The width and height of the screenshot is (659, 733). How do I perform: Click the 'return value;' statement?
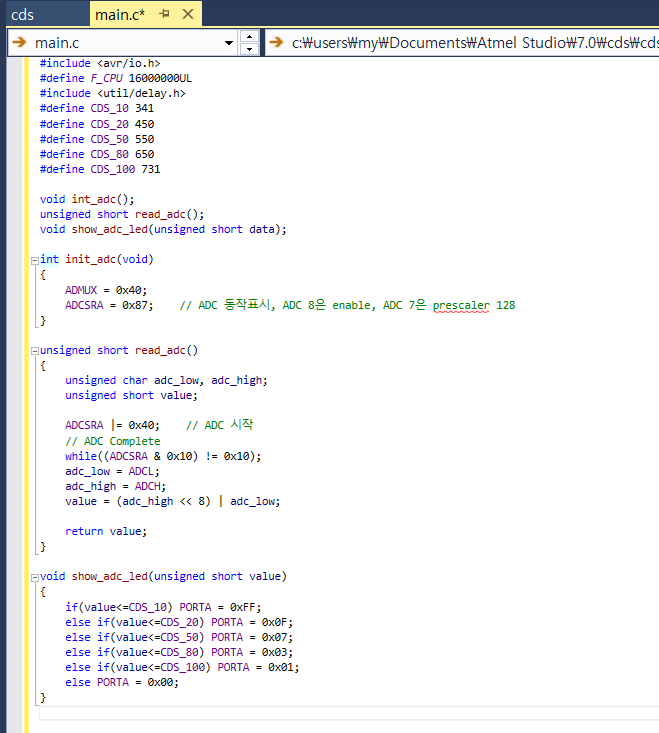pos(106,531)
